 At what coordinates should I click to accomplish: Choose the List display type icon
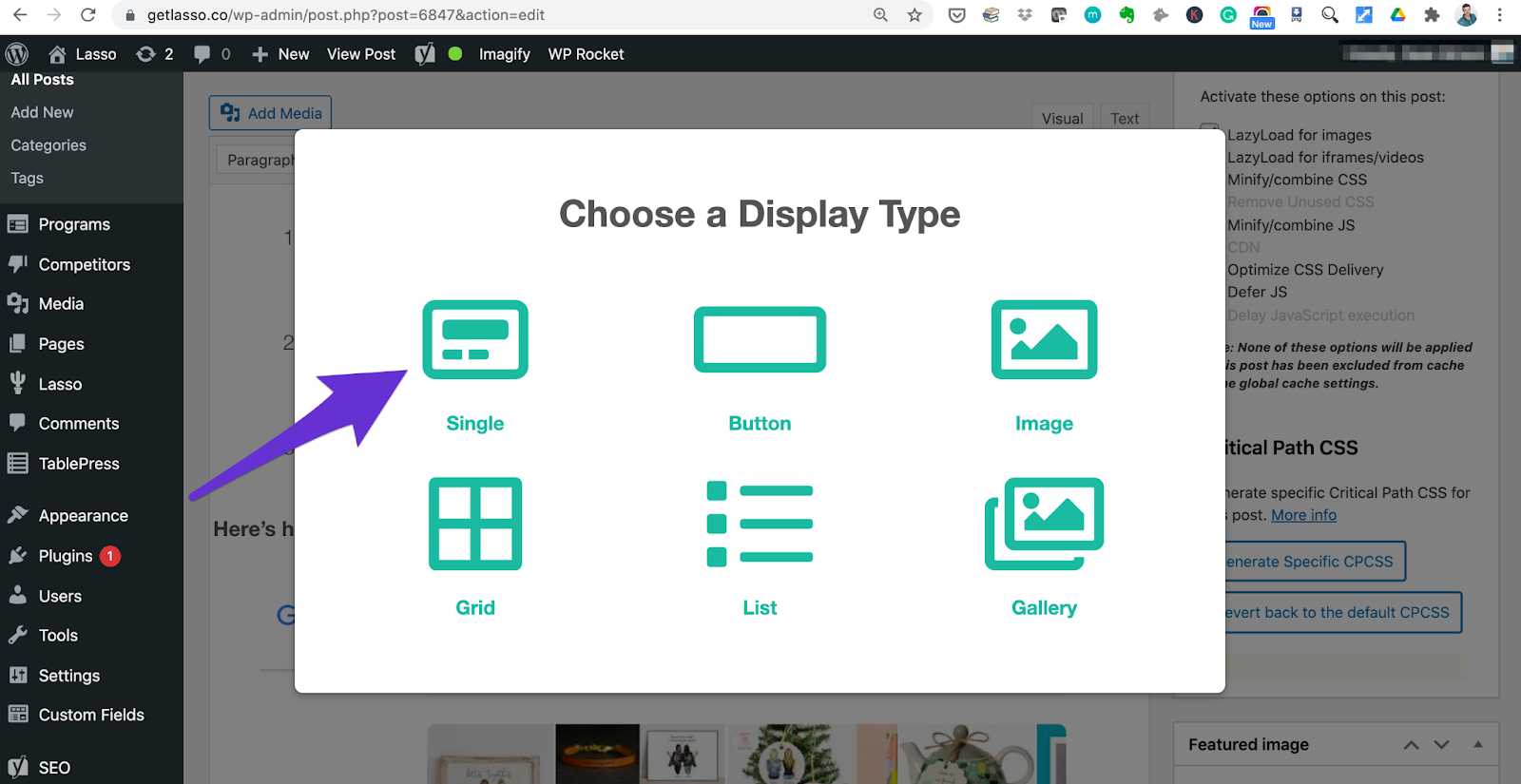(760, 524)
